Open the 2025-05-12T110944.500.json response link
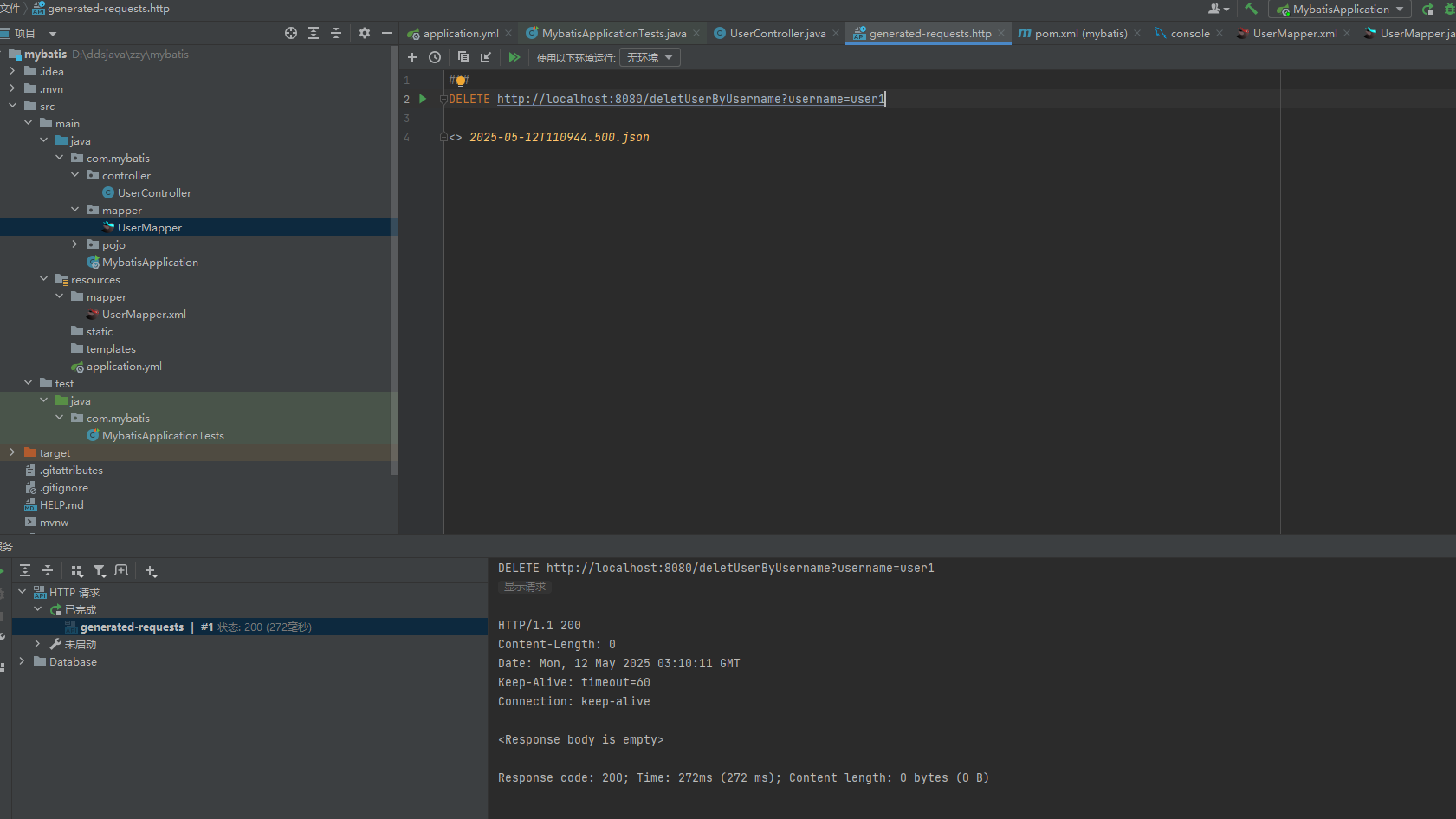The image size is (1456, 819). point(560,137)
